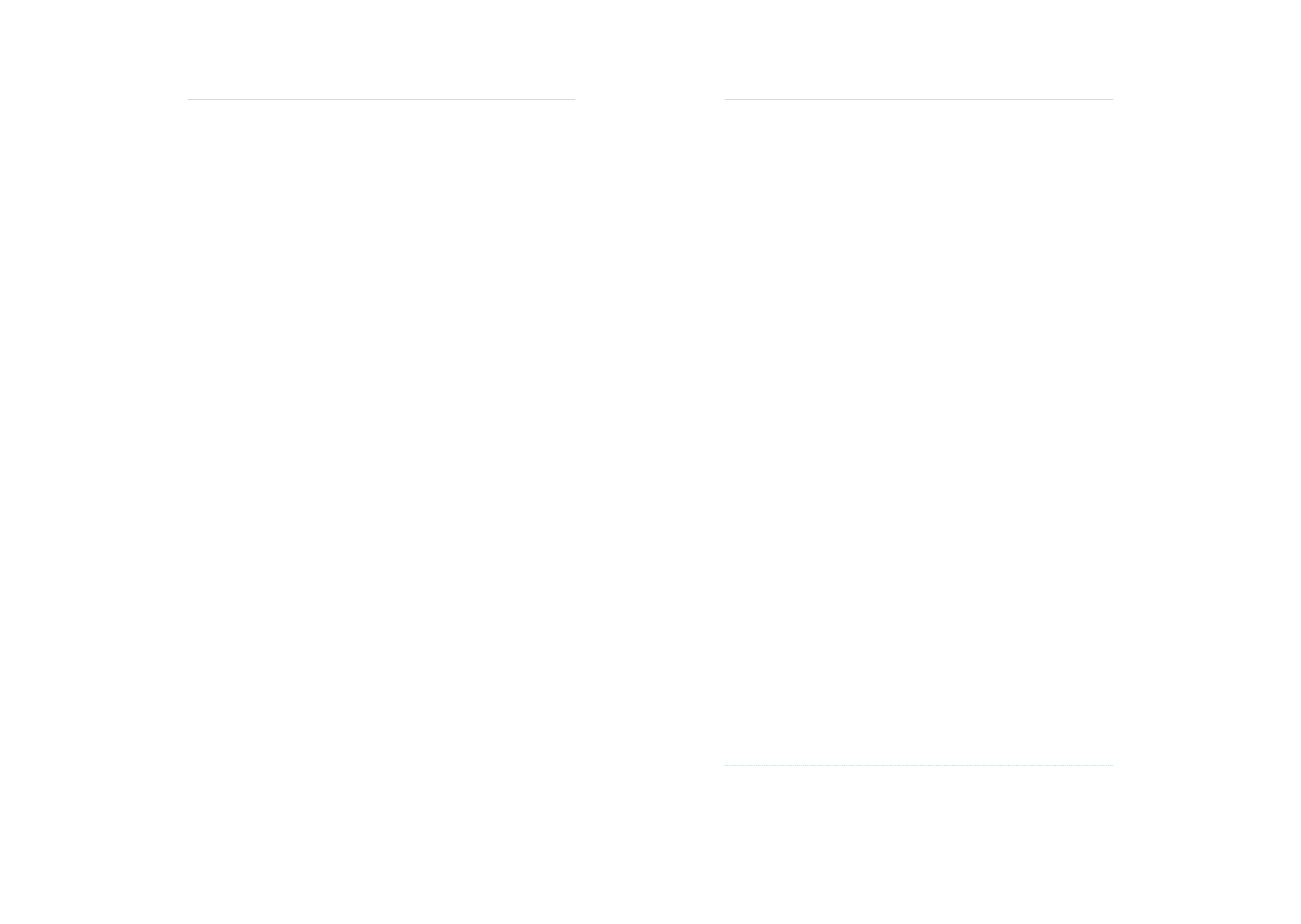Screen dimensions: 1301x924
Task: Click inside the blank left page body
Action: [x=382, y=435]
